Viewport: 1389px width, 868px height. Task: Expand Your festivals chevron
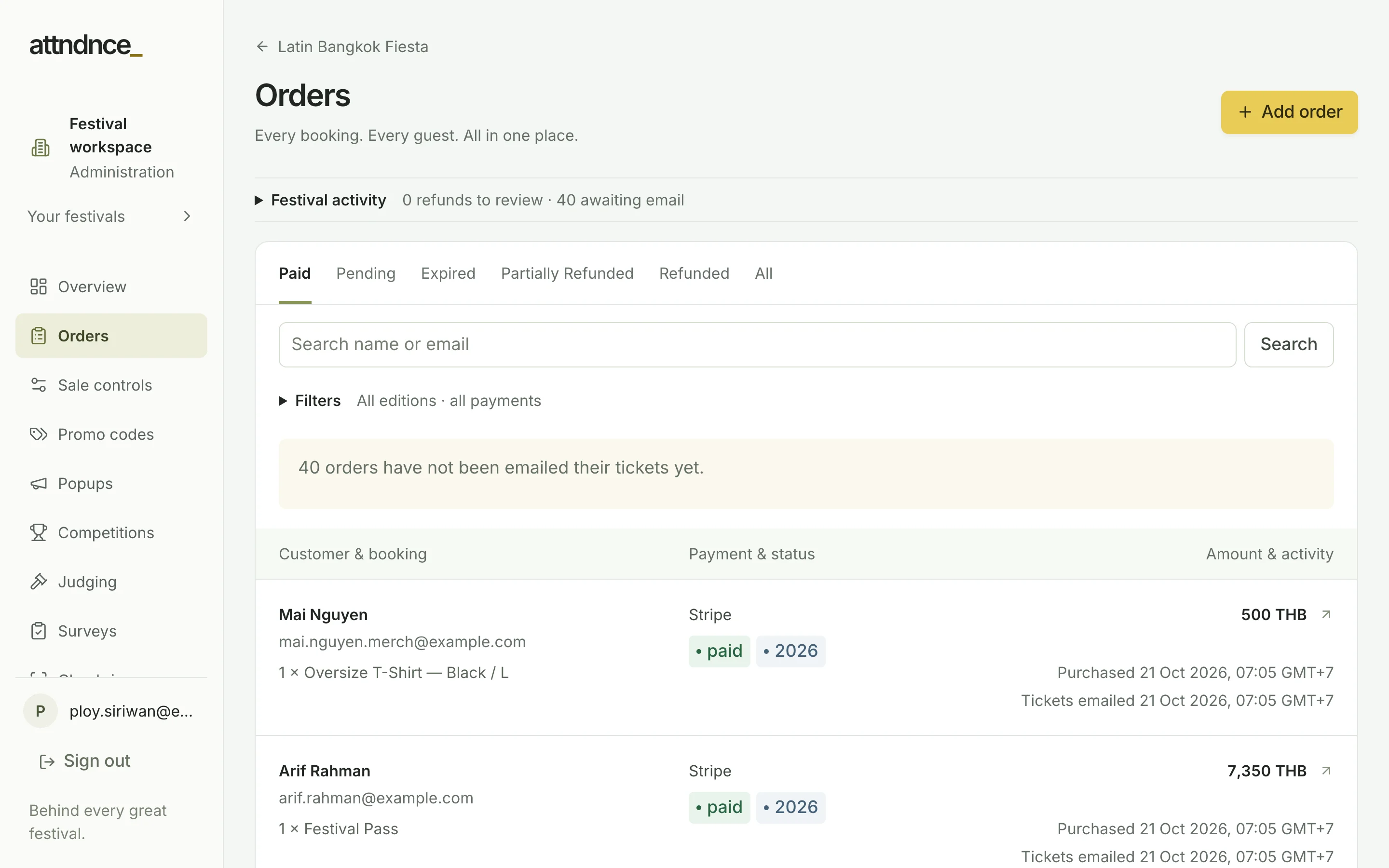pyautogui.click(x=187, y=217)
